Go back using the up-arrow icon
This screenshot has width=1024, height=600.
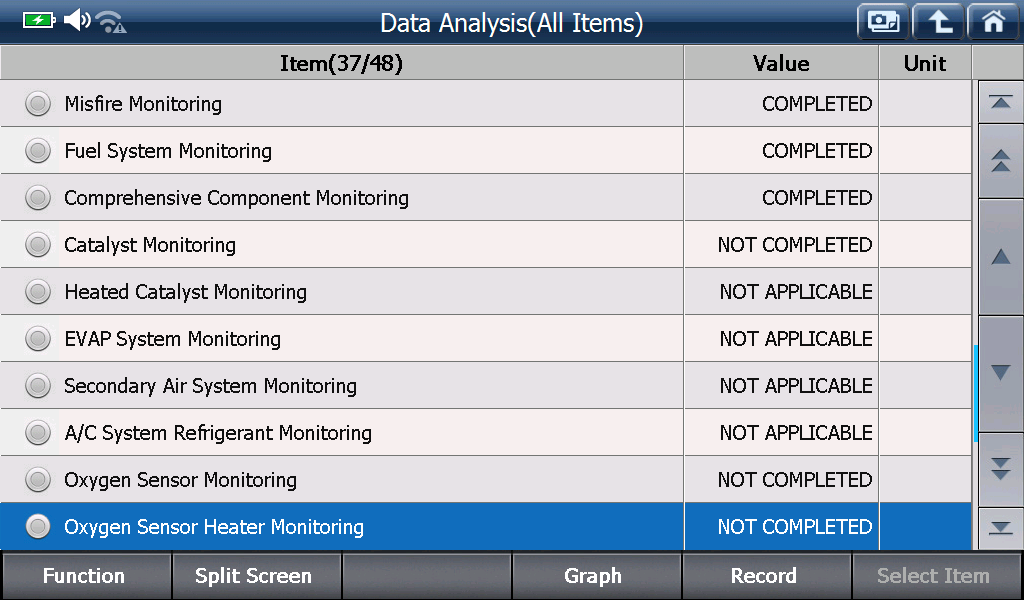point(938,22)
